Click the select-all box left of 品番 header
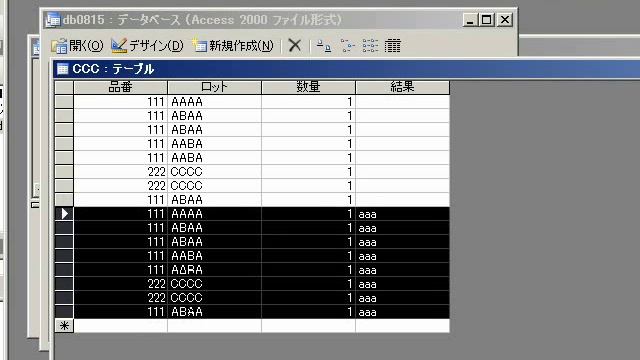This screenshot has height=360, width=640. click(x=64, y=87)
